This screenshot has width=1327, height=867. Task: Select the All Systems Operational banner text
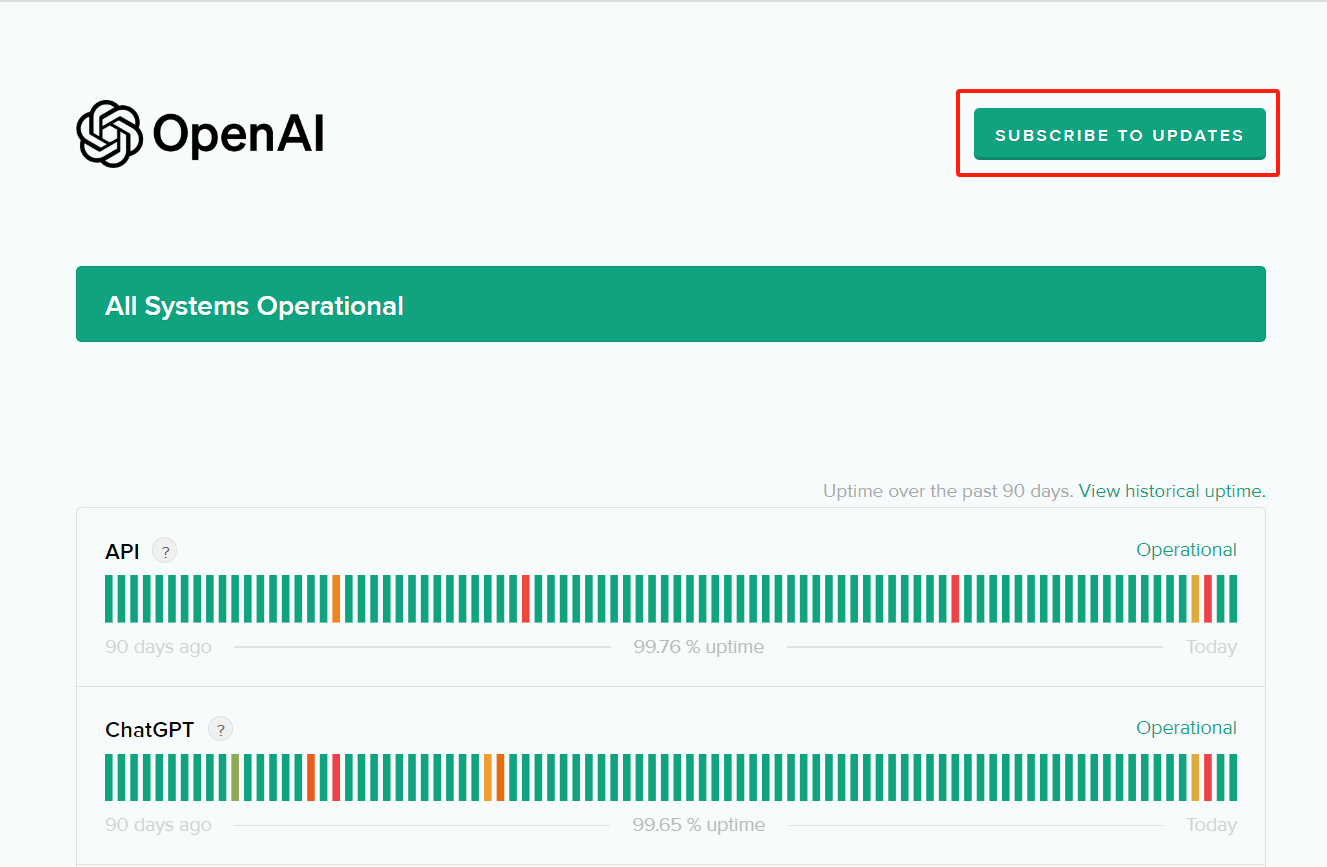[x=254, y=306]
